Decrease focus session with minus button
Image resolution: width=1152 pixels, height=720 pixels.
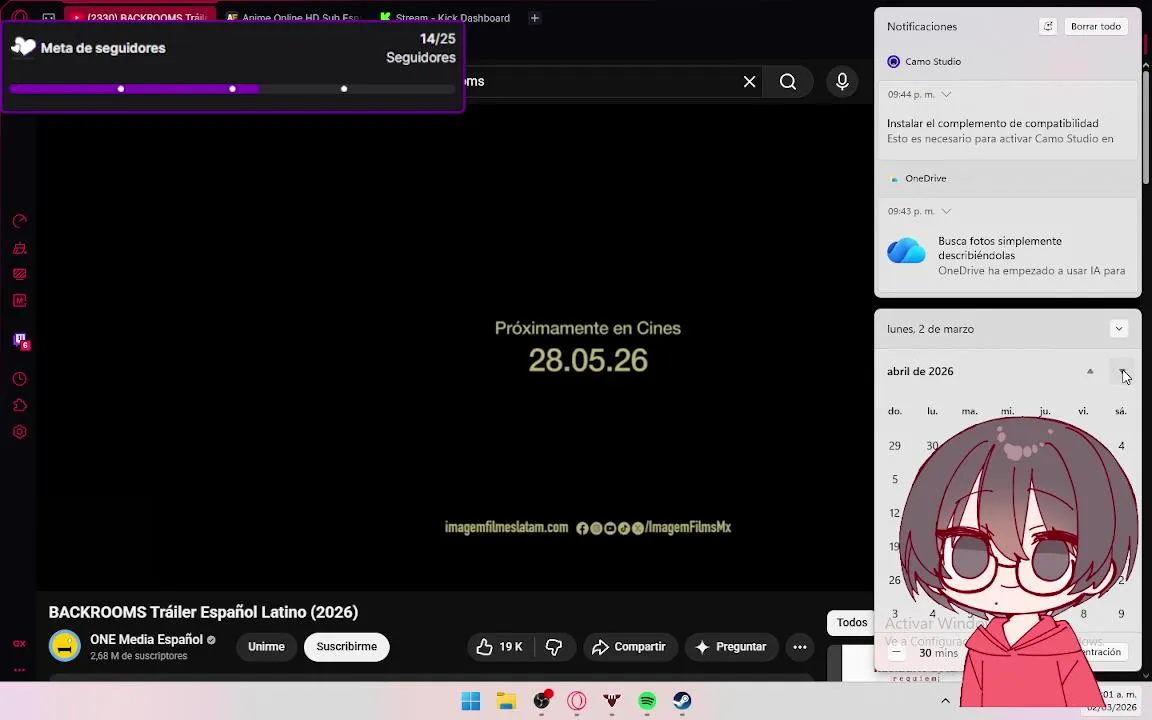[x=897, y=652]
